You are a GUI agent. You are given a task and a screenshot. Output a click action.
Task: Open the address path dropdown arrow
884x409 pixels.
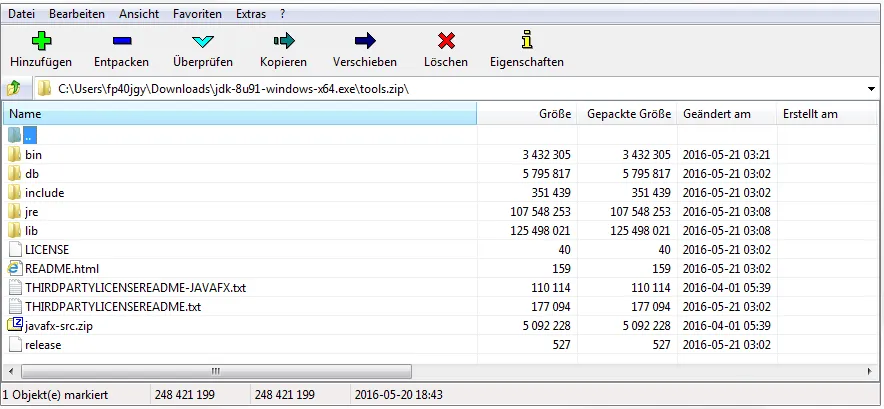click(872, 89)
